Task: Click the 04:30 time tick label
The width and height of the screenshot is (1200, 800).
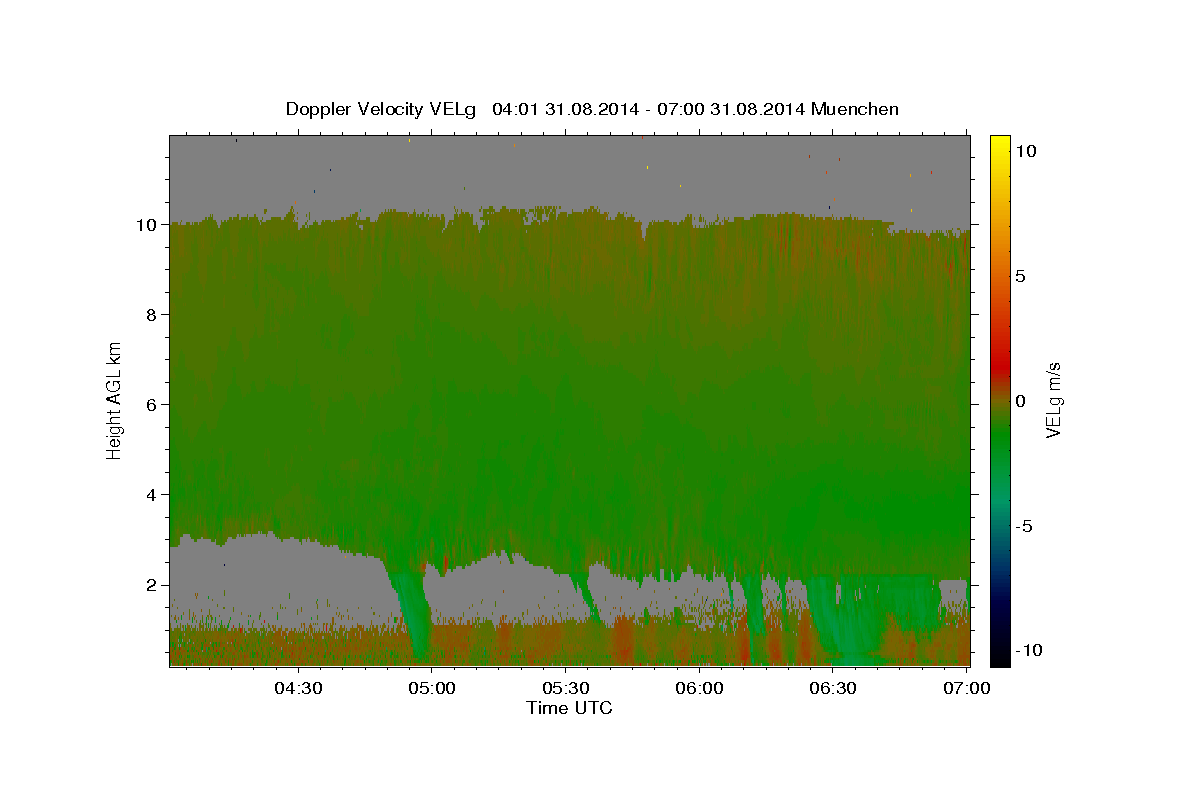Action: (x=297, y=688)
